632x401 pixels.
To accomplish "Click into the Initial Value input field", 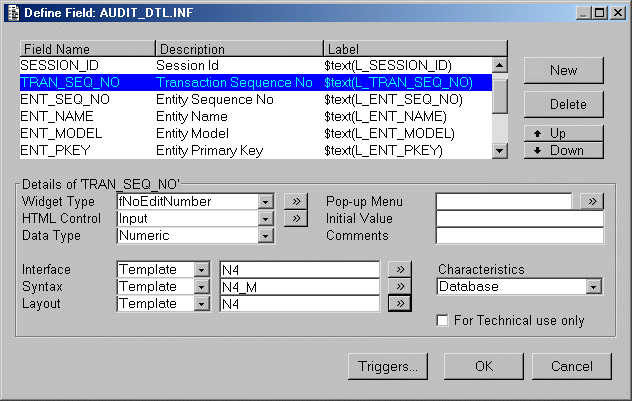I will pyautogui.click(x=519, y=218).
